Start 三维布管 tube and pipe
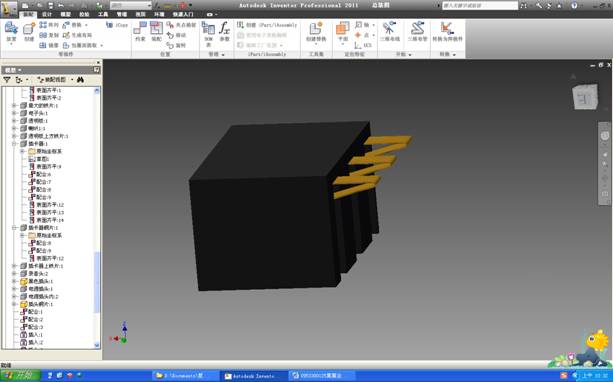The width and height of the screenshot is (613, 382). pos(418,31)
